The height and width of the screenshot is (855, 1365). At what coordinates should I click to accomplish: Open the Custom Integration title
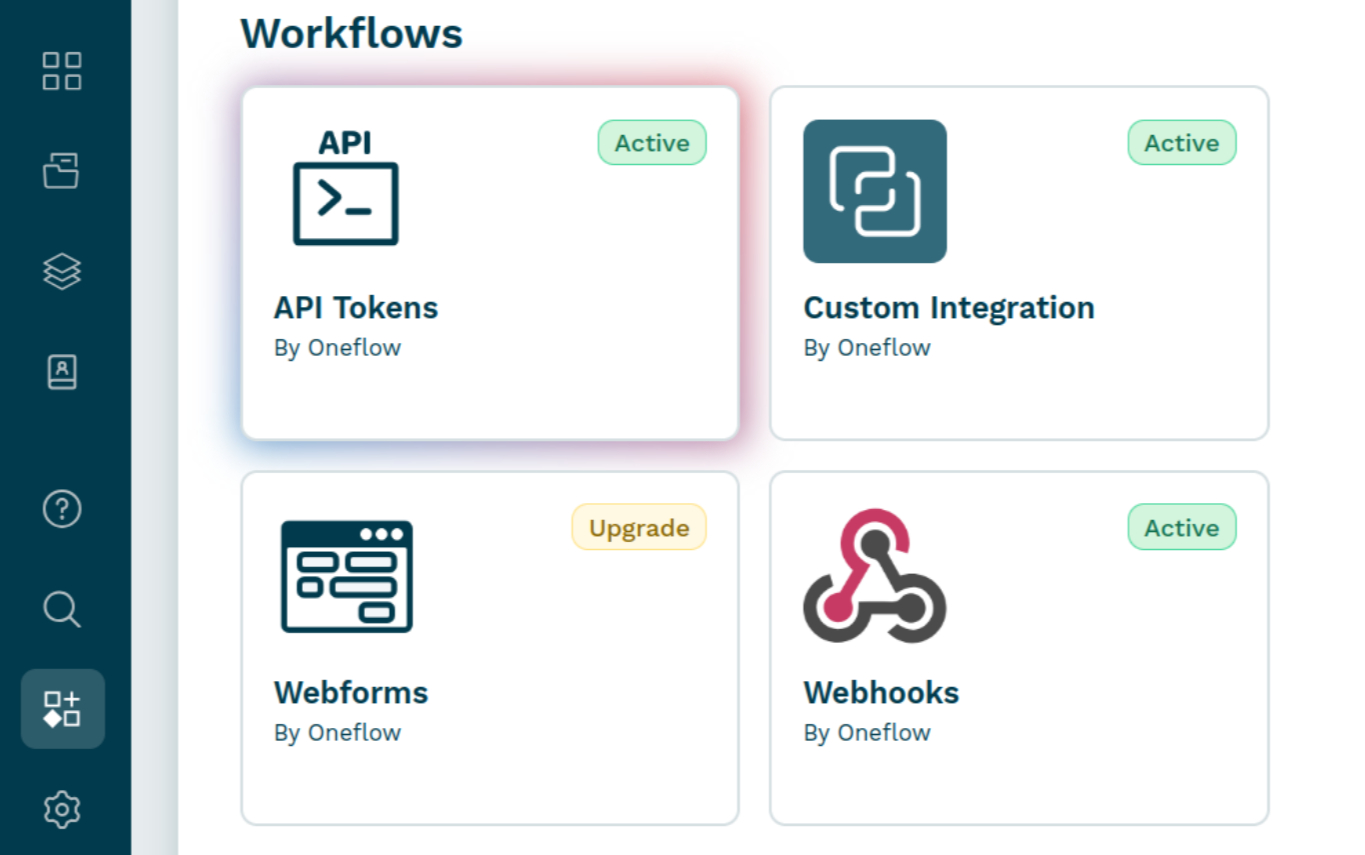949,308
